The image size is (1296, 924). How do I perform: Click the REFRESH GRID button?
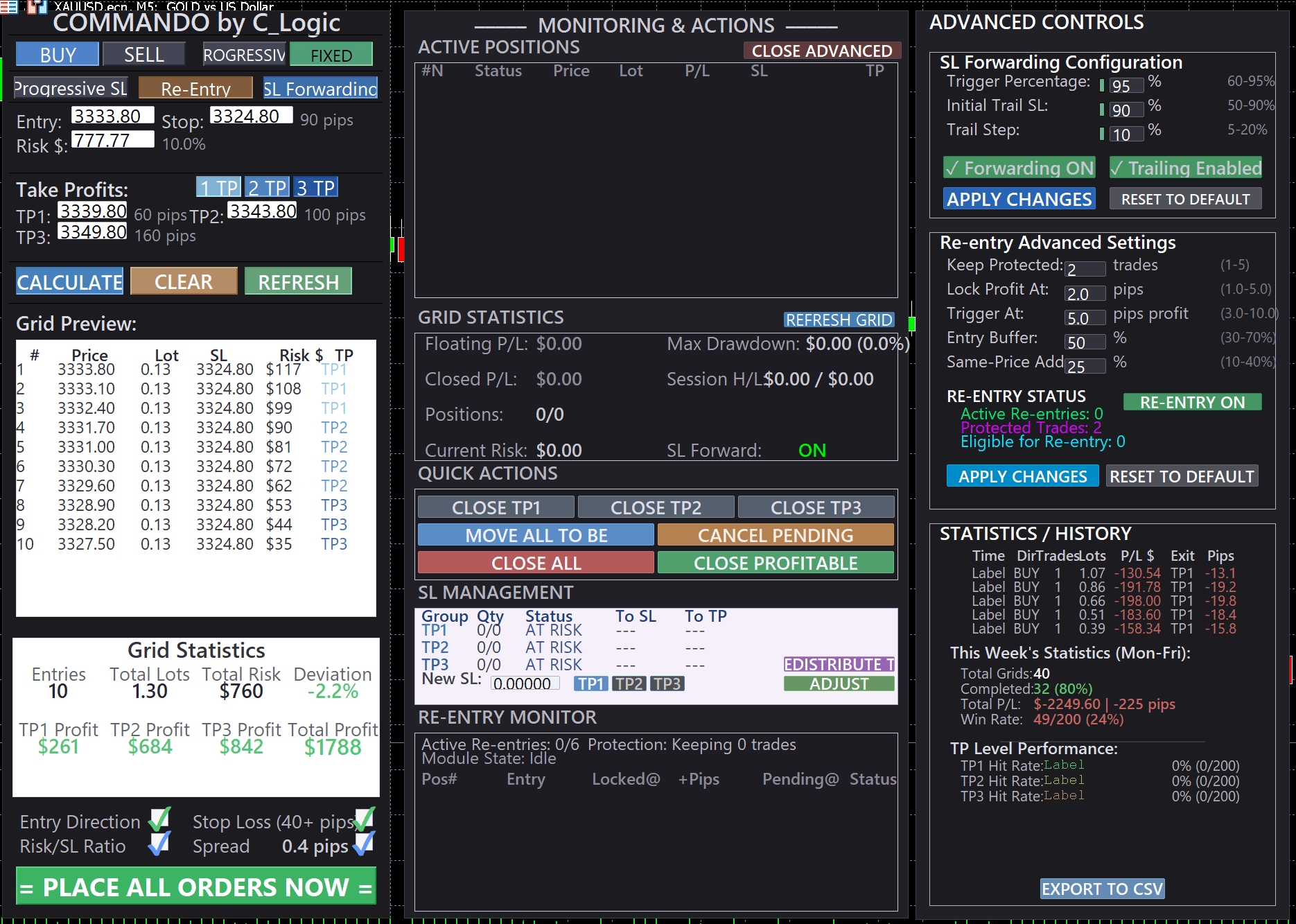coord(839,320)
